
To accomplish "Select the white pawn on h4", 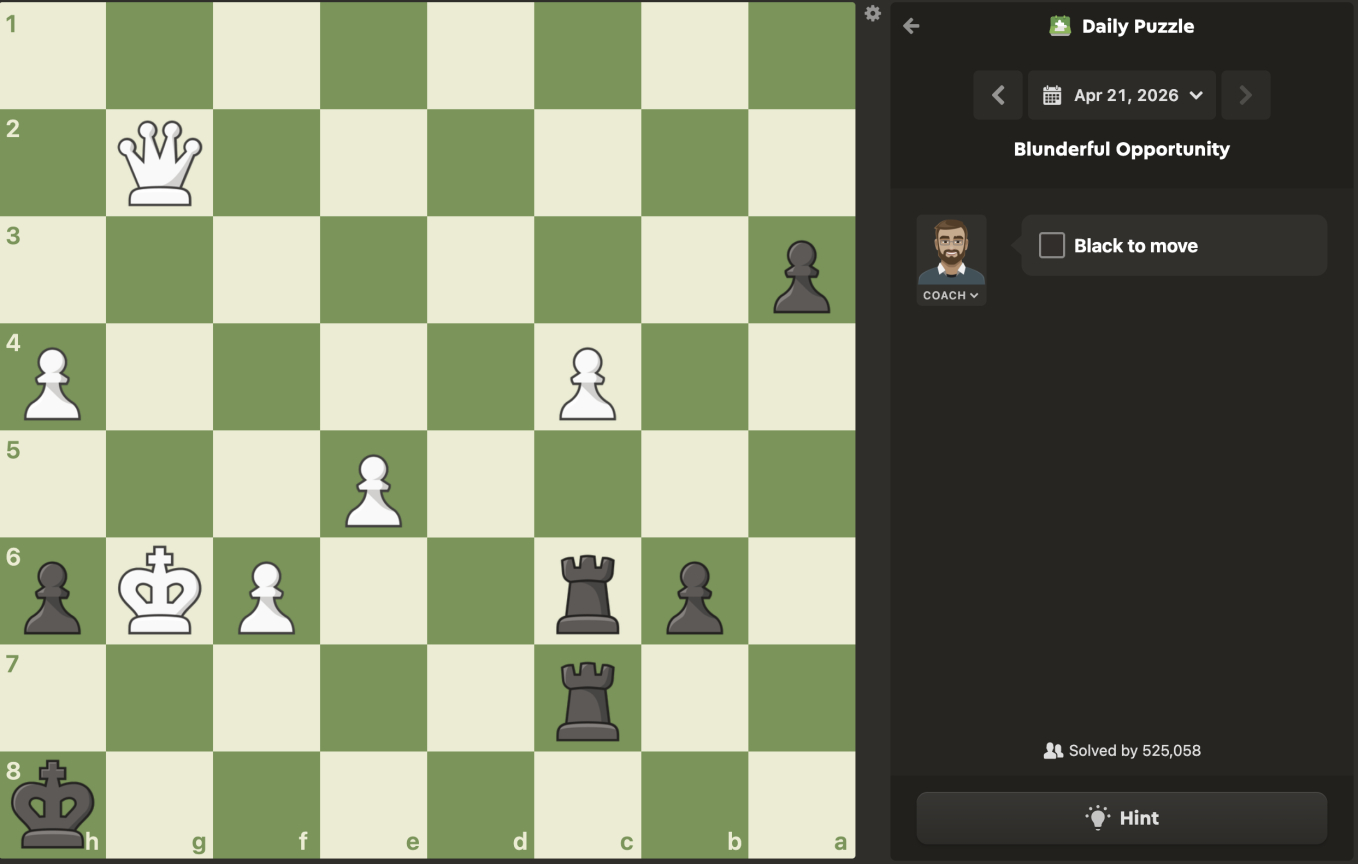I will (x=52, y=384).
